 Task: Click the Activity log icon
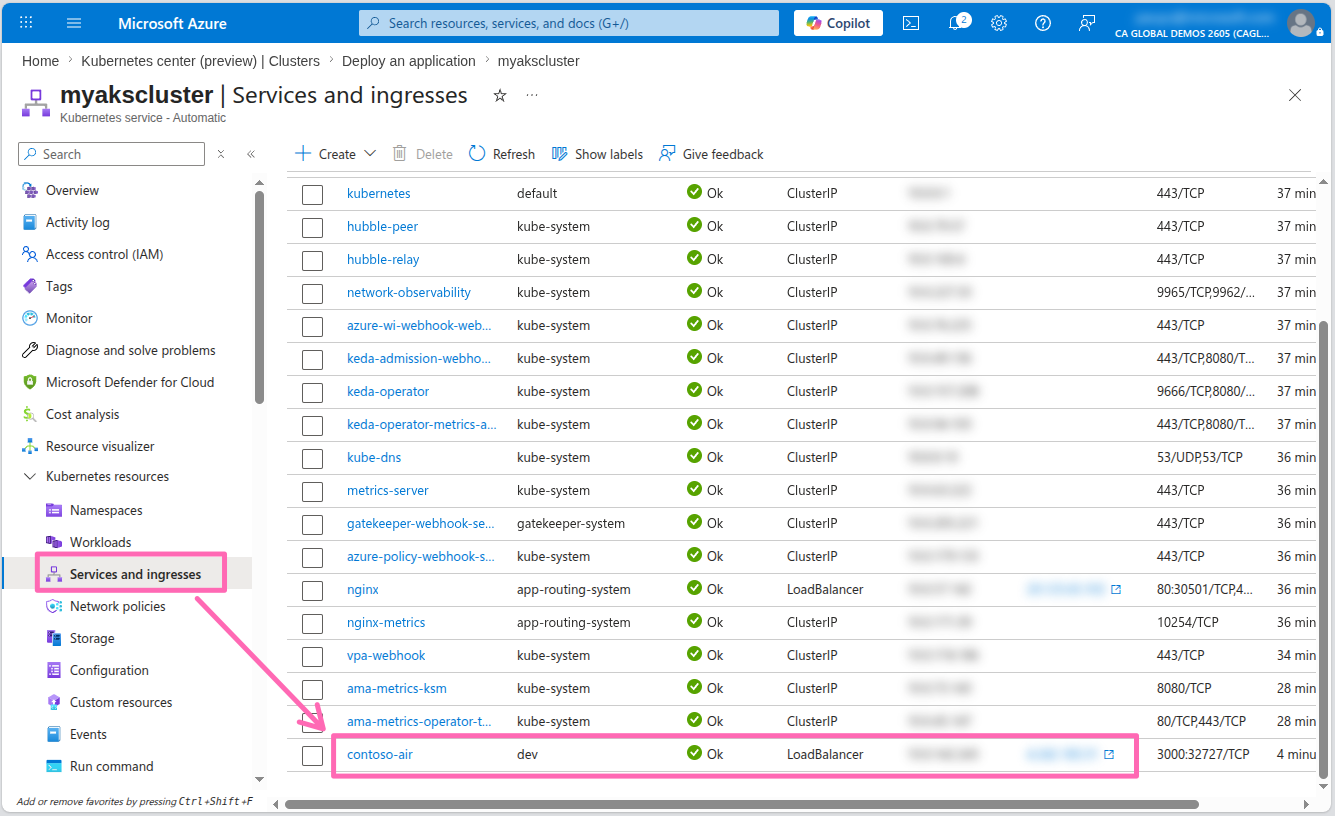coord(30,222)
